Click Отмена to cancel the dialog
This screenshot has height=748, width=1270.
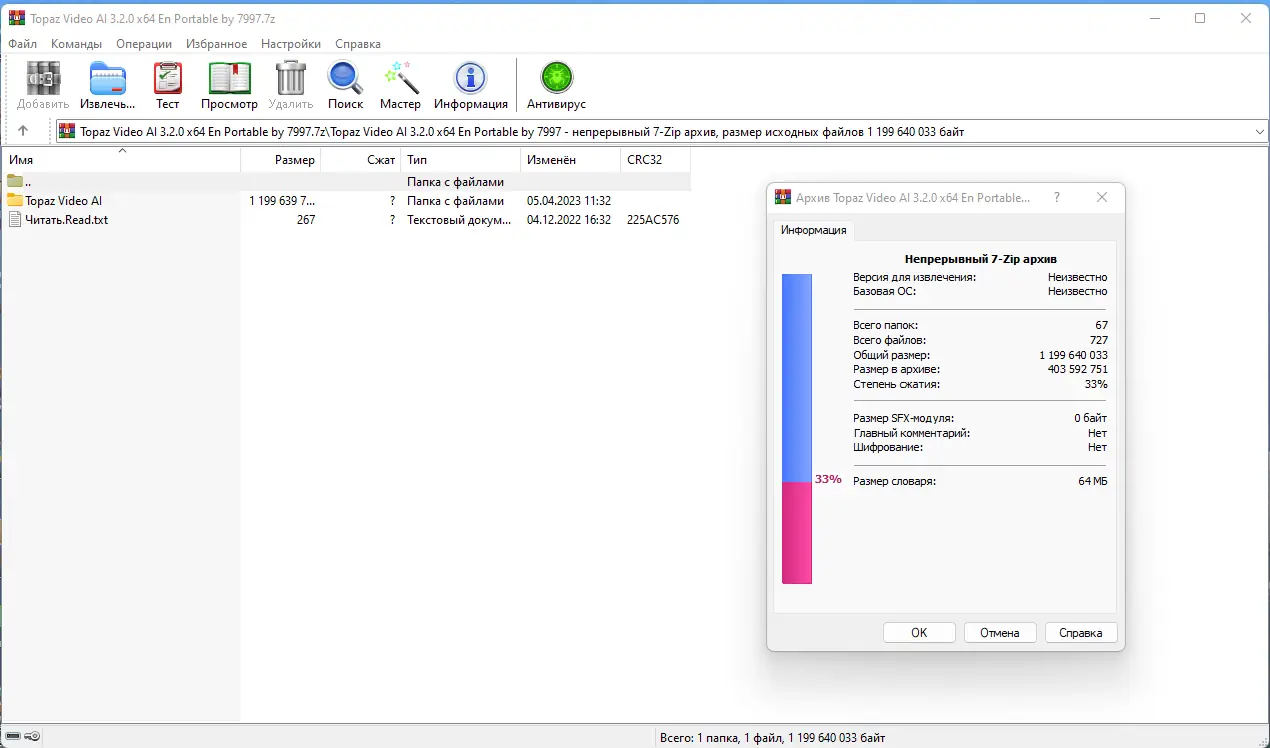(x=999, y=632)
